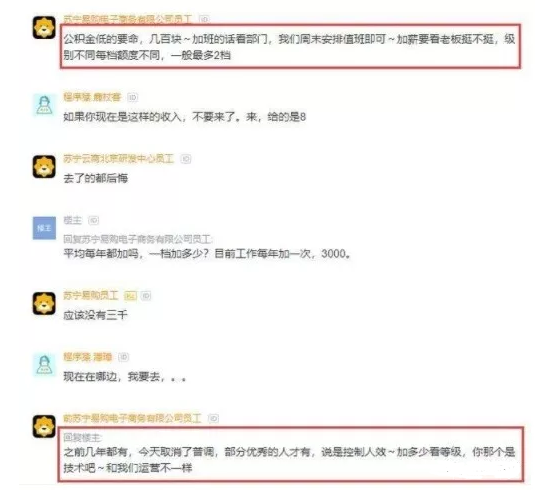Click the programmer avatar above 现在在哪边 comment
The image size is (545, 499).
coord(44,365)
